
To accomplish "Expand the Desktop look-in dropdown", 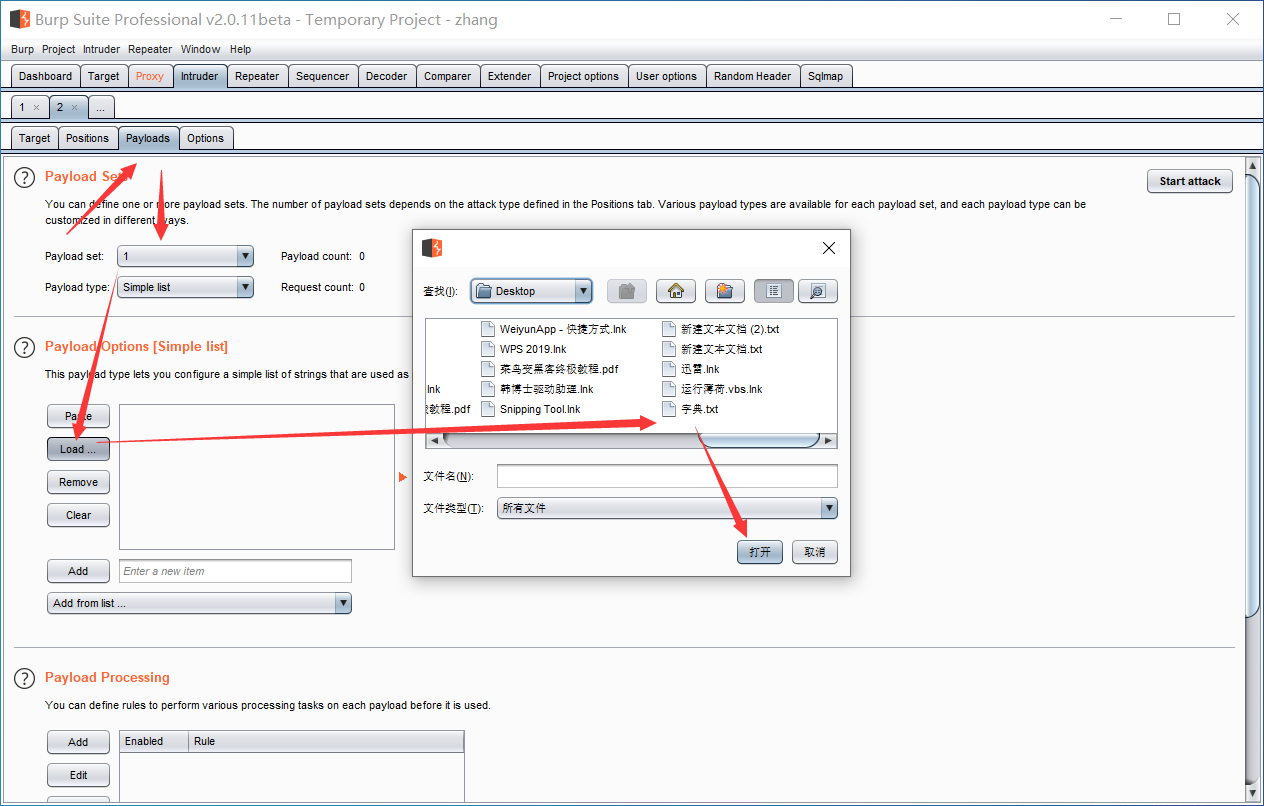I will 583,291.
